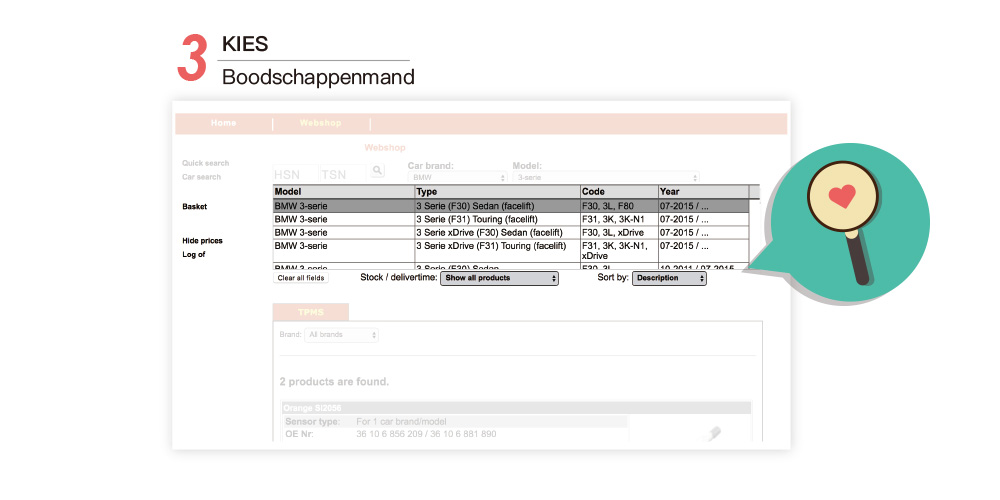This screenshot has height=500, width=1000.
Task: Open the Brand filter All brands dropdown
Action: click(x=341, y=335)
